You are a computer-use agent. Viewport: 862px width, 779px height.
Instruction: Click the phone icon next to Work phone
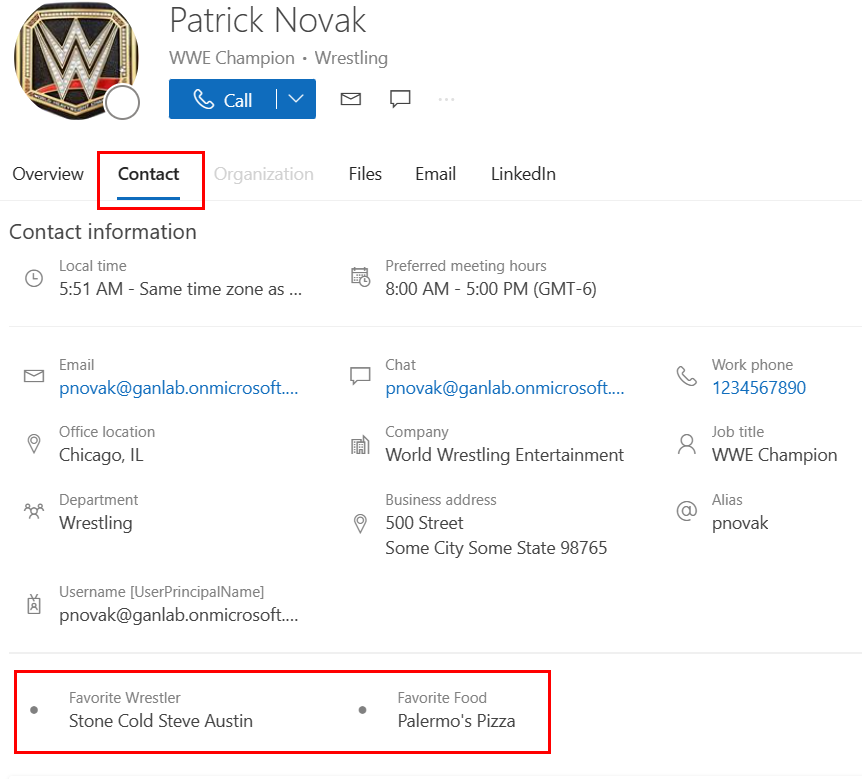(x=686, y=376)
